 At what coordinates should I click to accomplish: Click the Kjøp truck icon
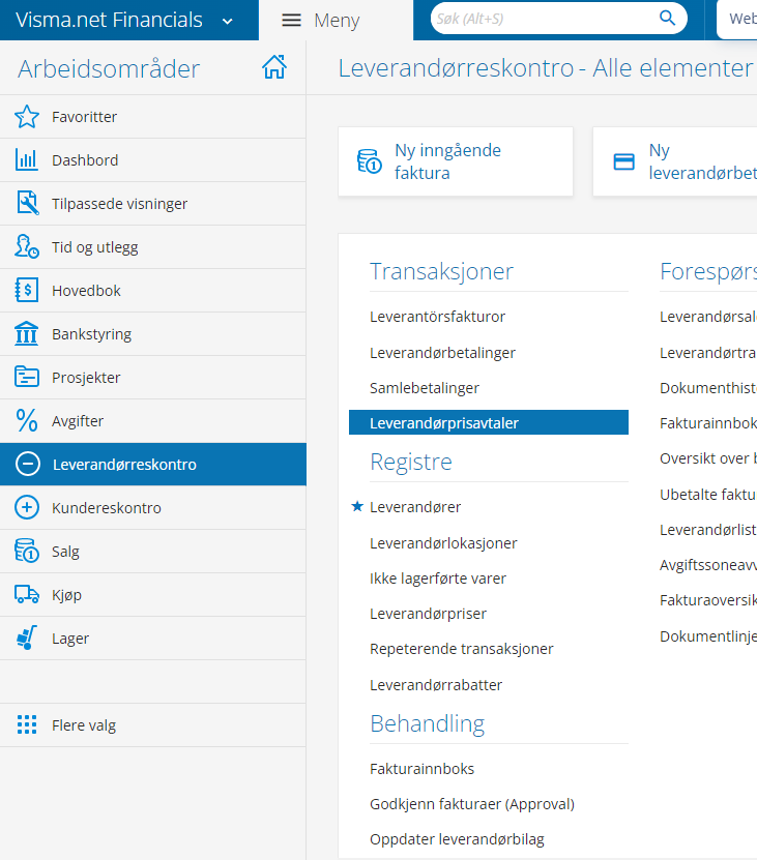(x=27, y=595)
